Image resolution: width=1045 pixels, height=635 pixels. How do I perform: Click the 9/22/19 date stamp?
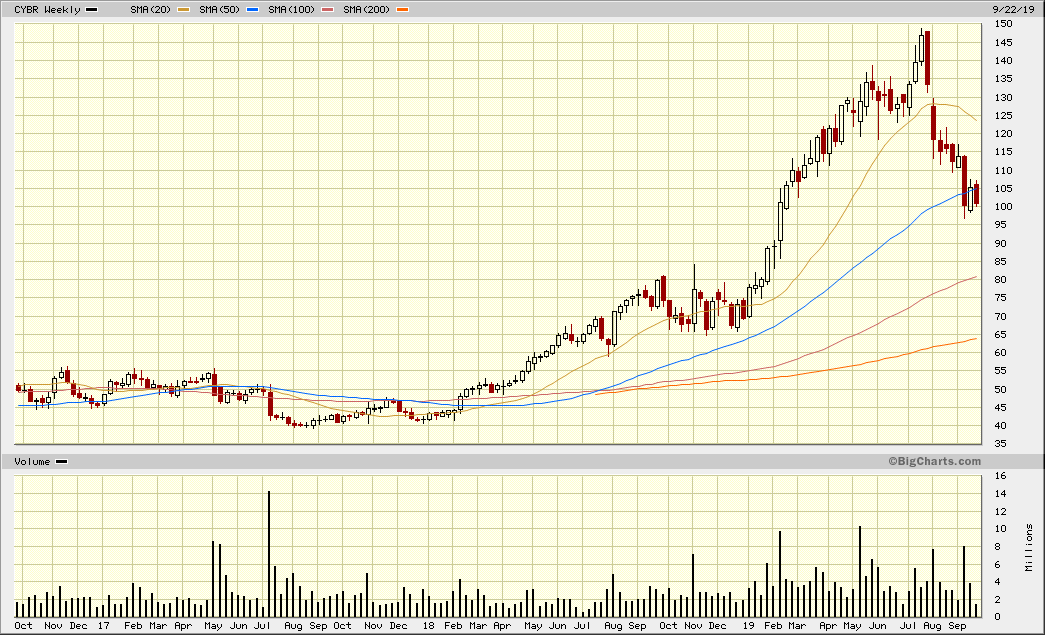click(1013, 9)
